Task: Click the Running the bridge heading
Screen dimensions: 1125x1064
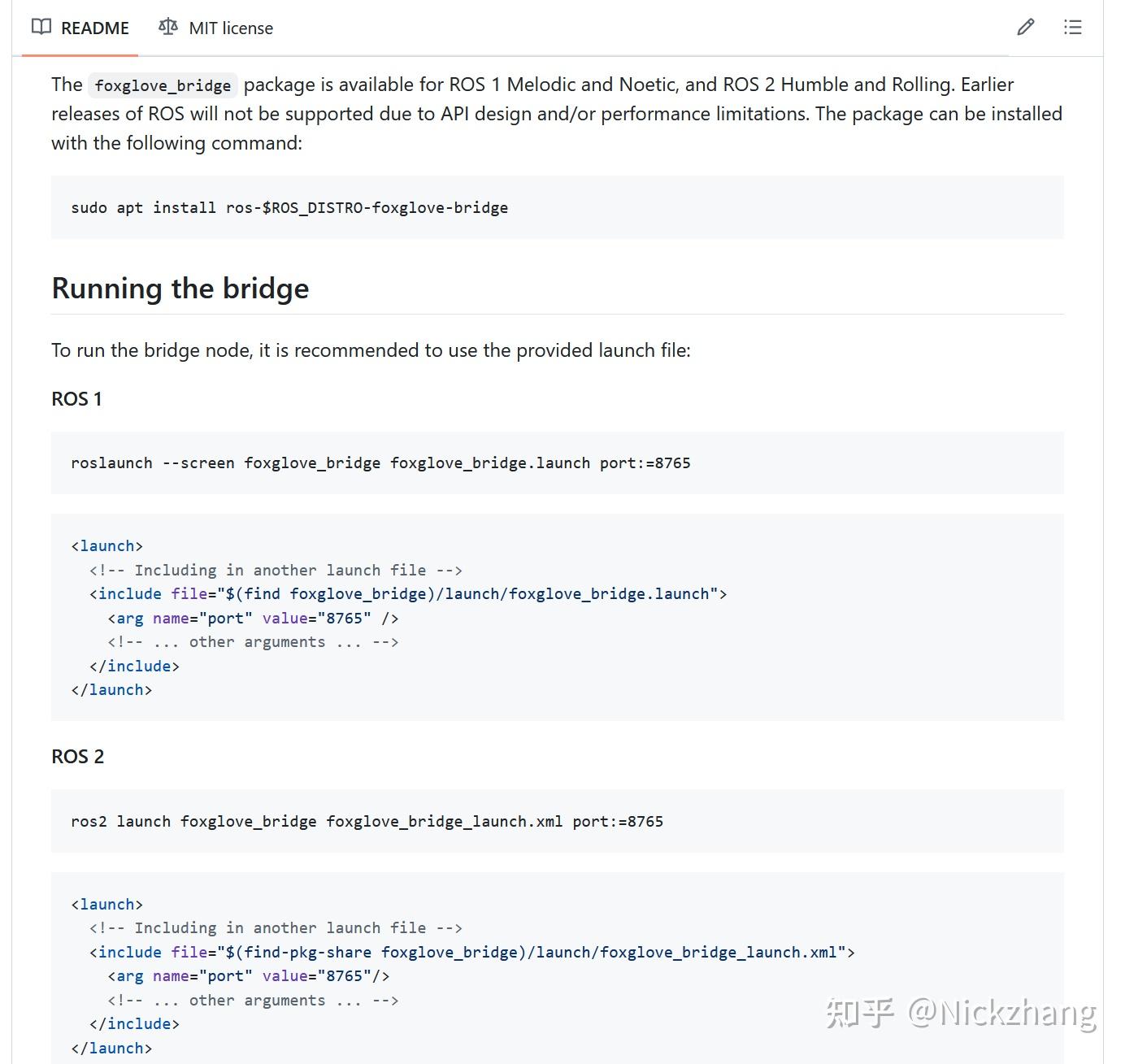Action: pyautogui.click(x=180, y=289)
